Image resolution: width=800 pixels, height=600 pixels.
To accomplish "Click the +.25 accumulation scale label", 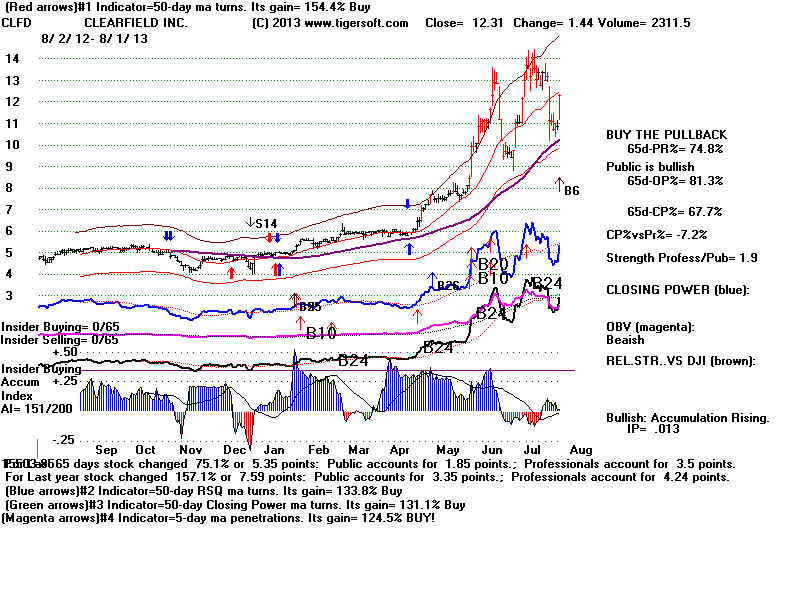I will pos(65,381).
